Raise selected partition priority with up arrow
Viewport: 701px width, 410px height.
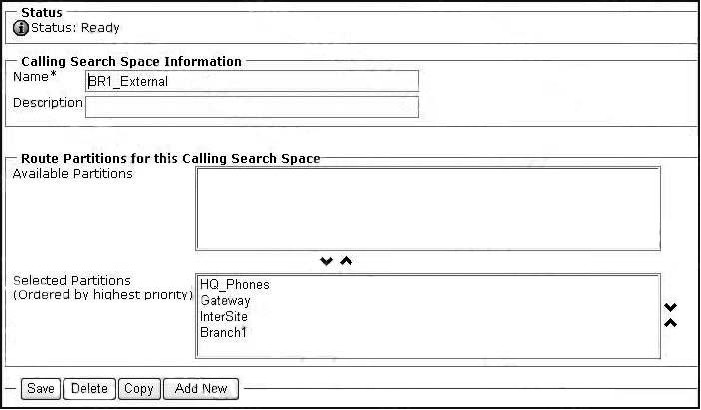coord(670,323)
